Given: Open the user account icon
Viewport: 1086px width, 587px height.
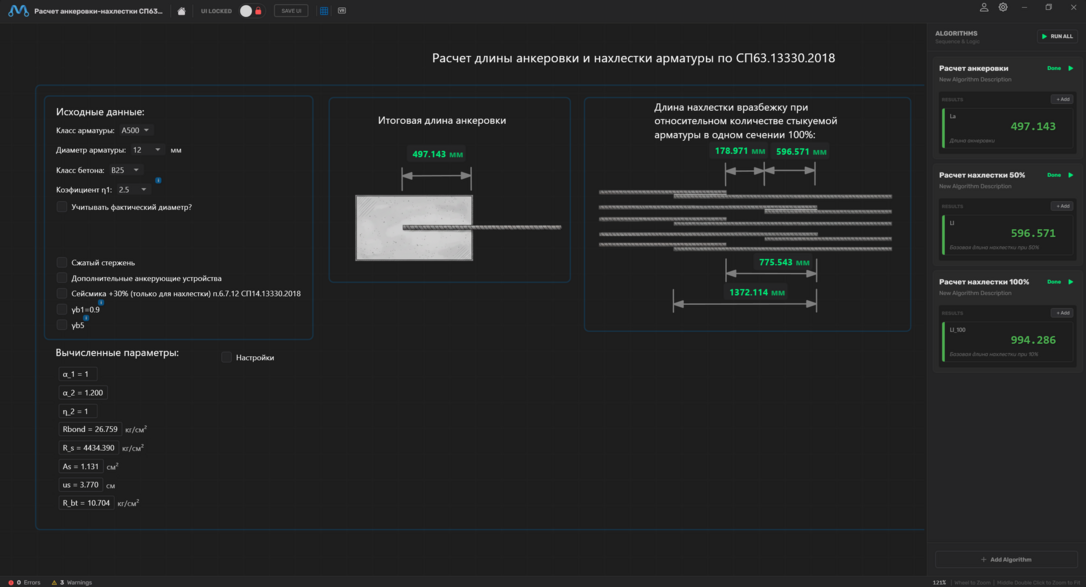Looking at the screenshot, I should pos(984,8).
